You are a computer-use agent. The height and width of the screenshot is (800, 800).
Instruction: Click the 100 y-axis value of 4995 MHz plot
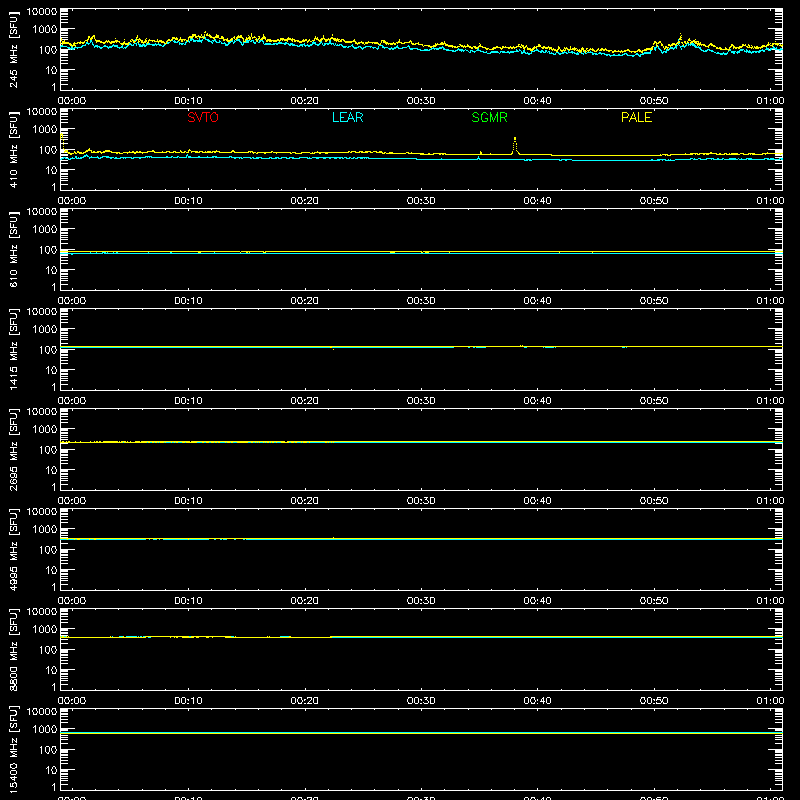pyautogui.click(x=48, y=550)
